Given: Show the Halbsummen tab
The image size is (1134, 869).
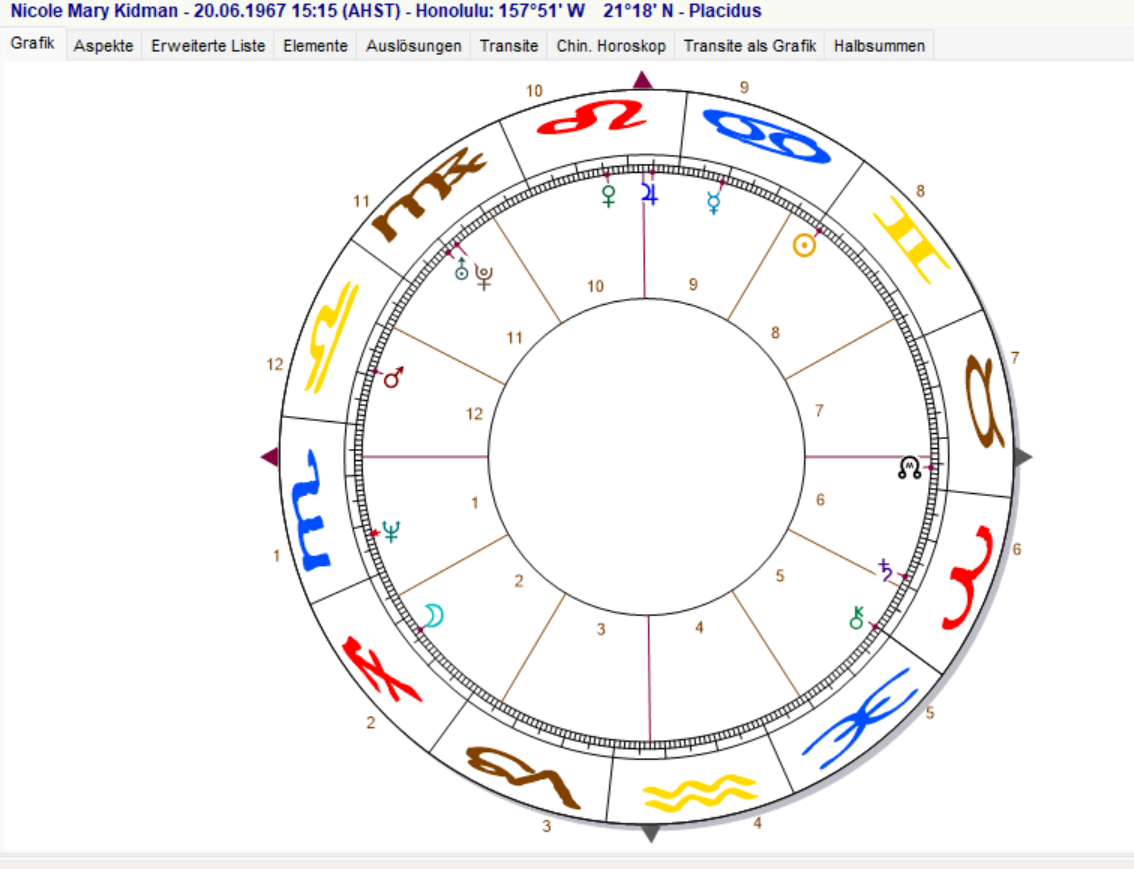Looking at the screenshot, I should pos(879,46).
